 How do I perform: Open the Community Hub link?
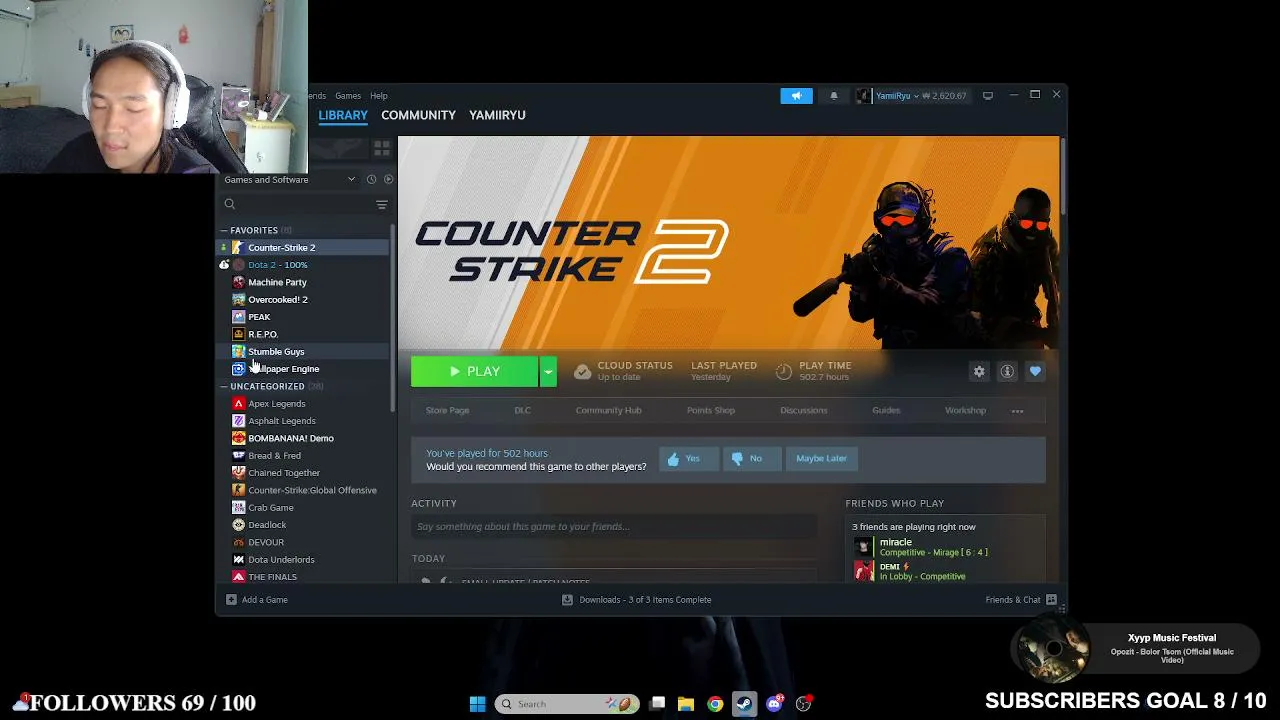pos(608,410)
